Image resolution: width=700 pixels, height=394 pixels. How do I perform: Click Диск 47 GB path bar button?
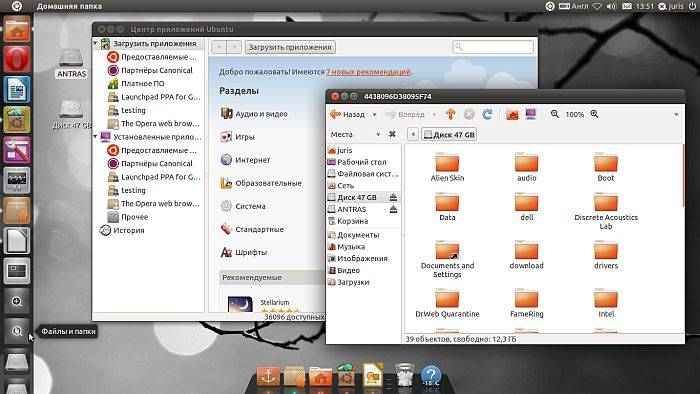tap(449, 134)
